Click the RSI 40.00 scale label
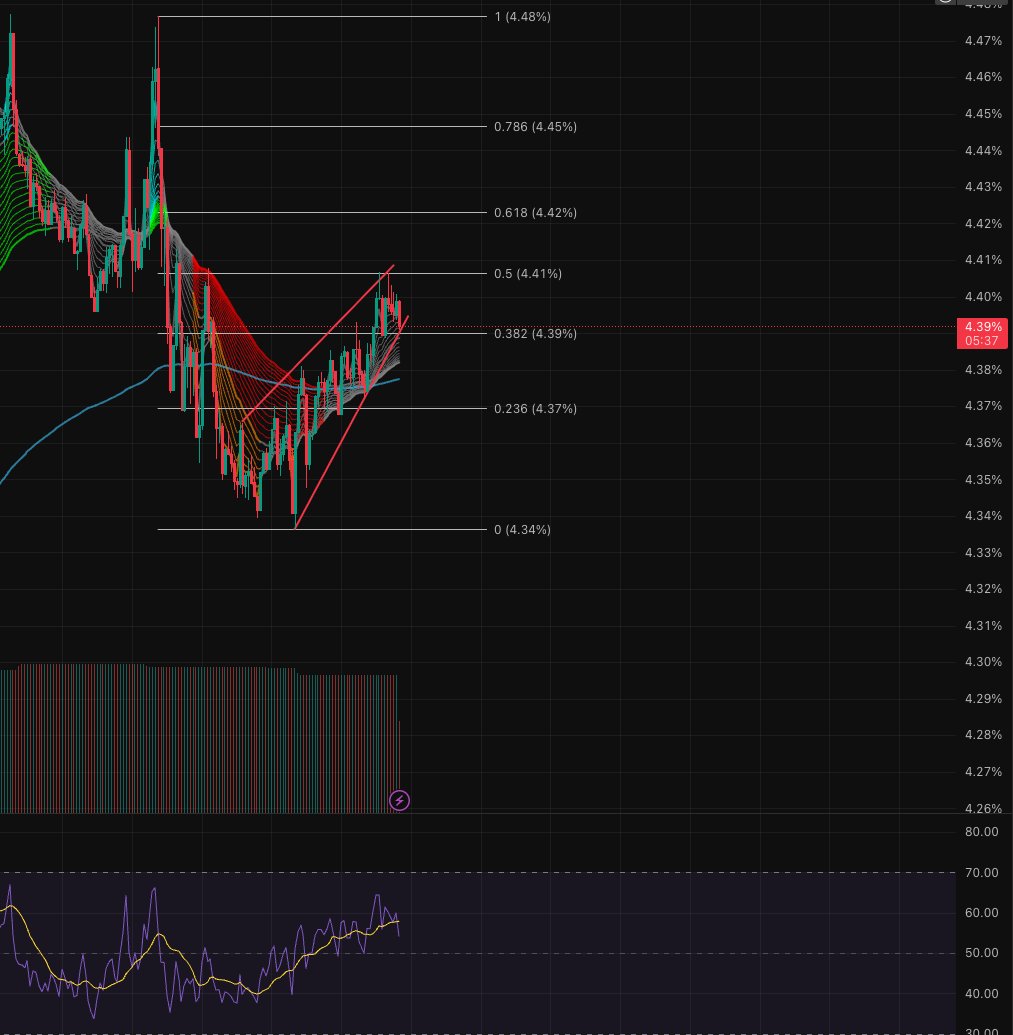This screenshot has width=1013, height=1035. (982, 993)
